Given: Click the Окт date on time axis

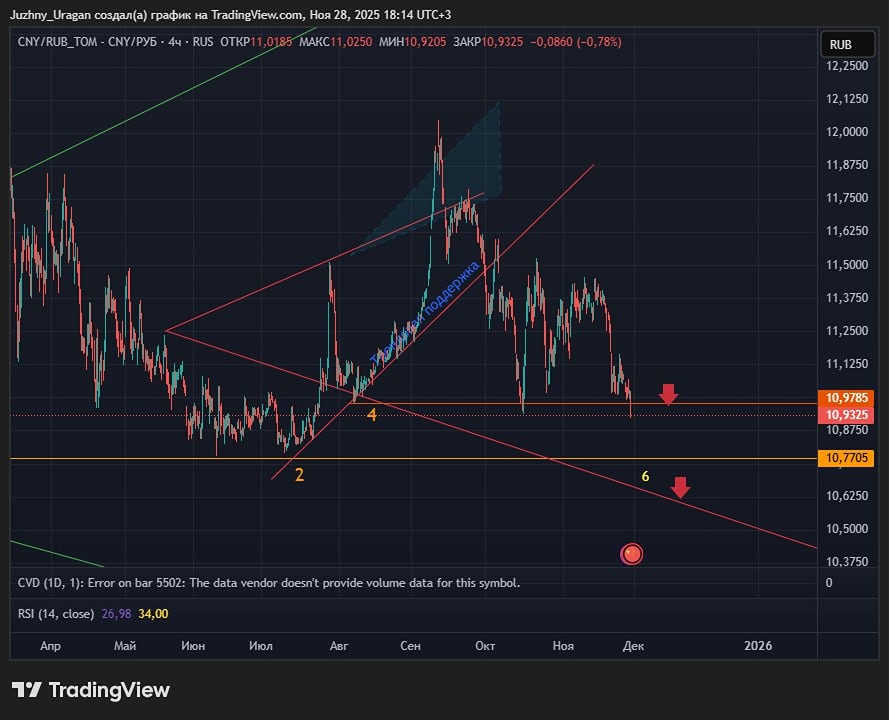Looking at the screenshot, I should (x=485, y=646).
